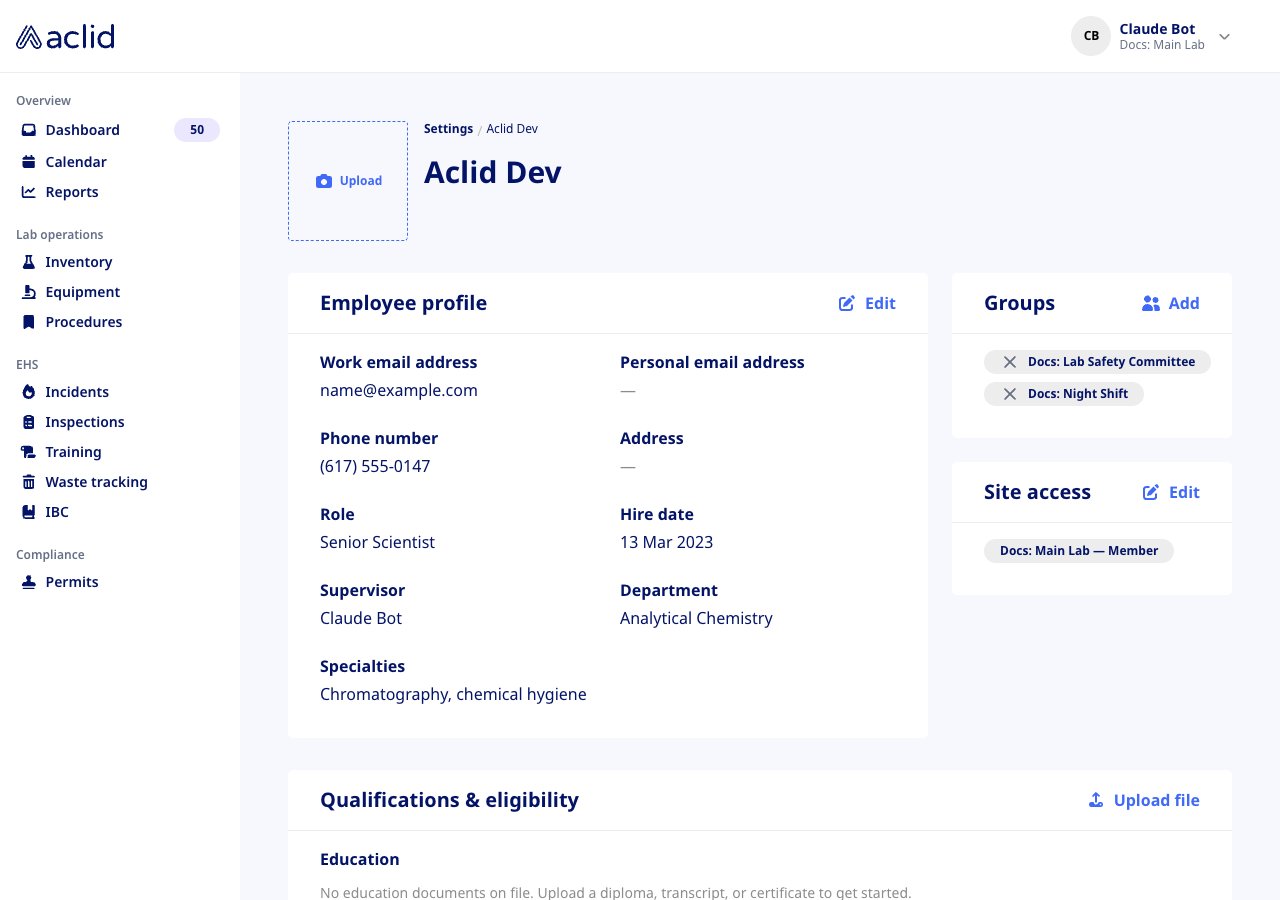1280x900 pixels.
Task: Click the Docs: Main Lab — Member tag
Action: (x=1079, y=551)
